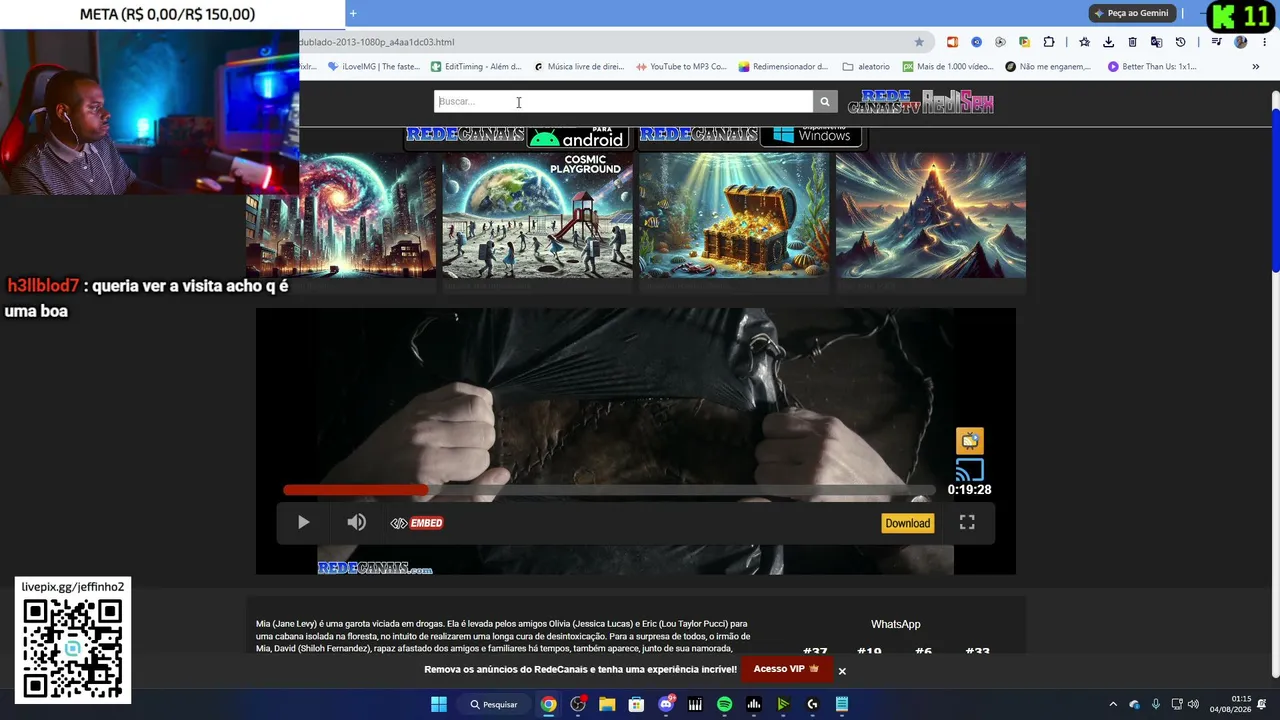The image size is (1280, 720).
Task: Open the media controls toolbar icon
Action: pyautogui.click(x=1216, y=42)
